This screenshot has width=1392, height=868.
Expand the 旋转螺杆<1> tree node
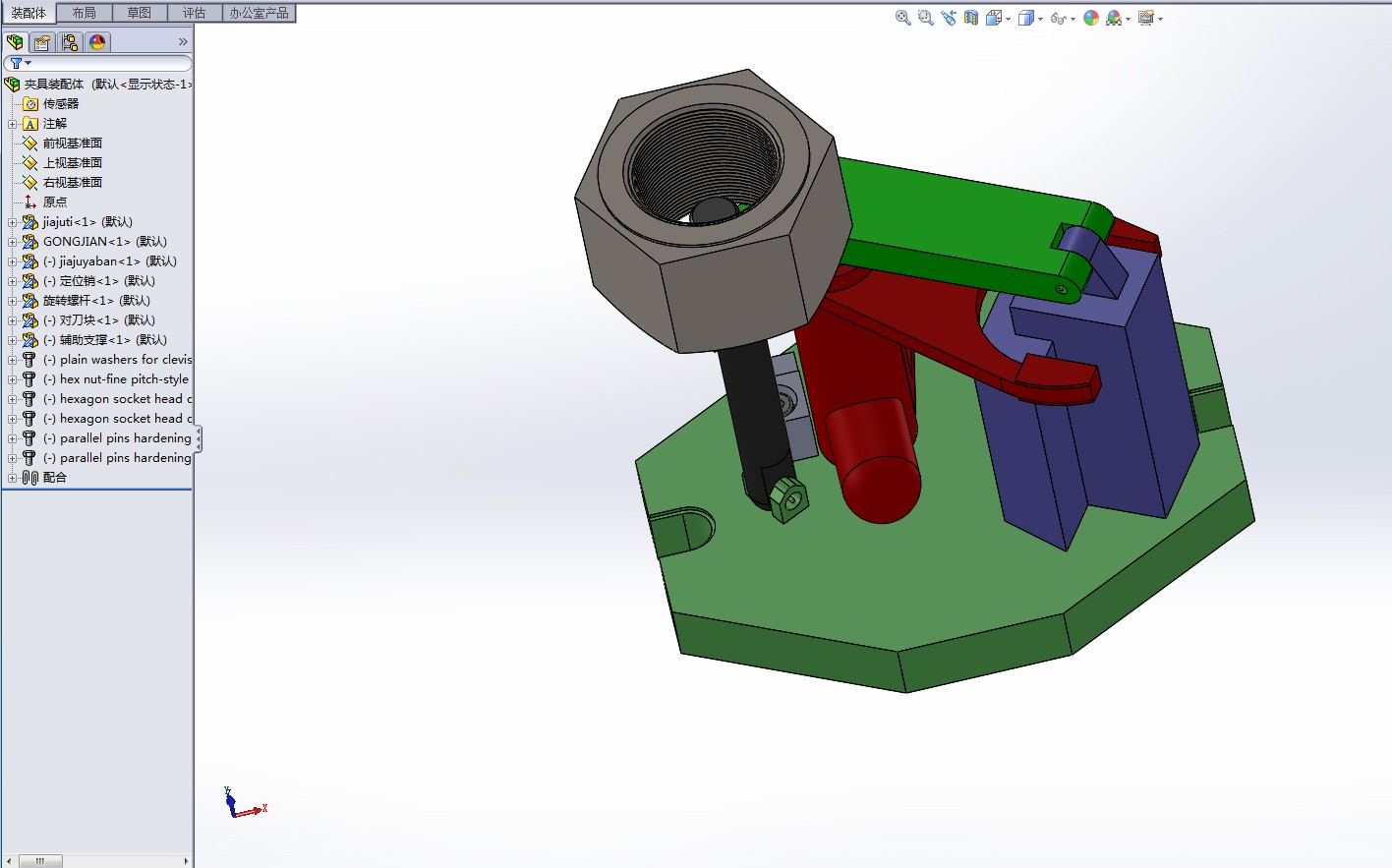point(13,301)
